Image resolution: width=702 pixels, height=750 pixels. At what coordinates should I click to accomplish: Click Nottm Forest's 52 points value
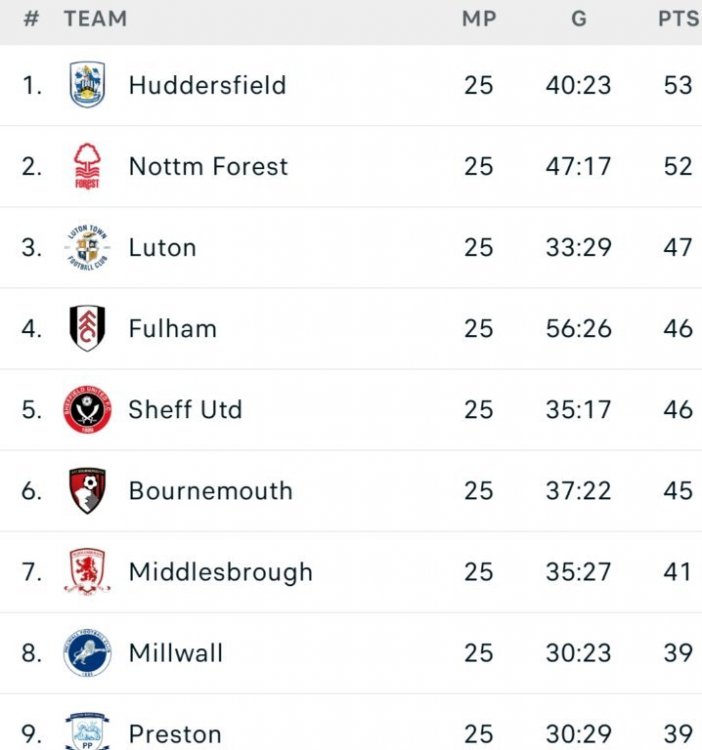point(678,166)
